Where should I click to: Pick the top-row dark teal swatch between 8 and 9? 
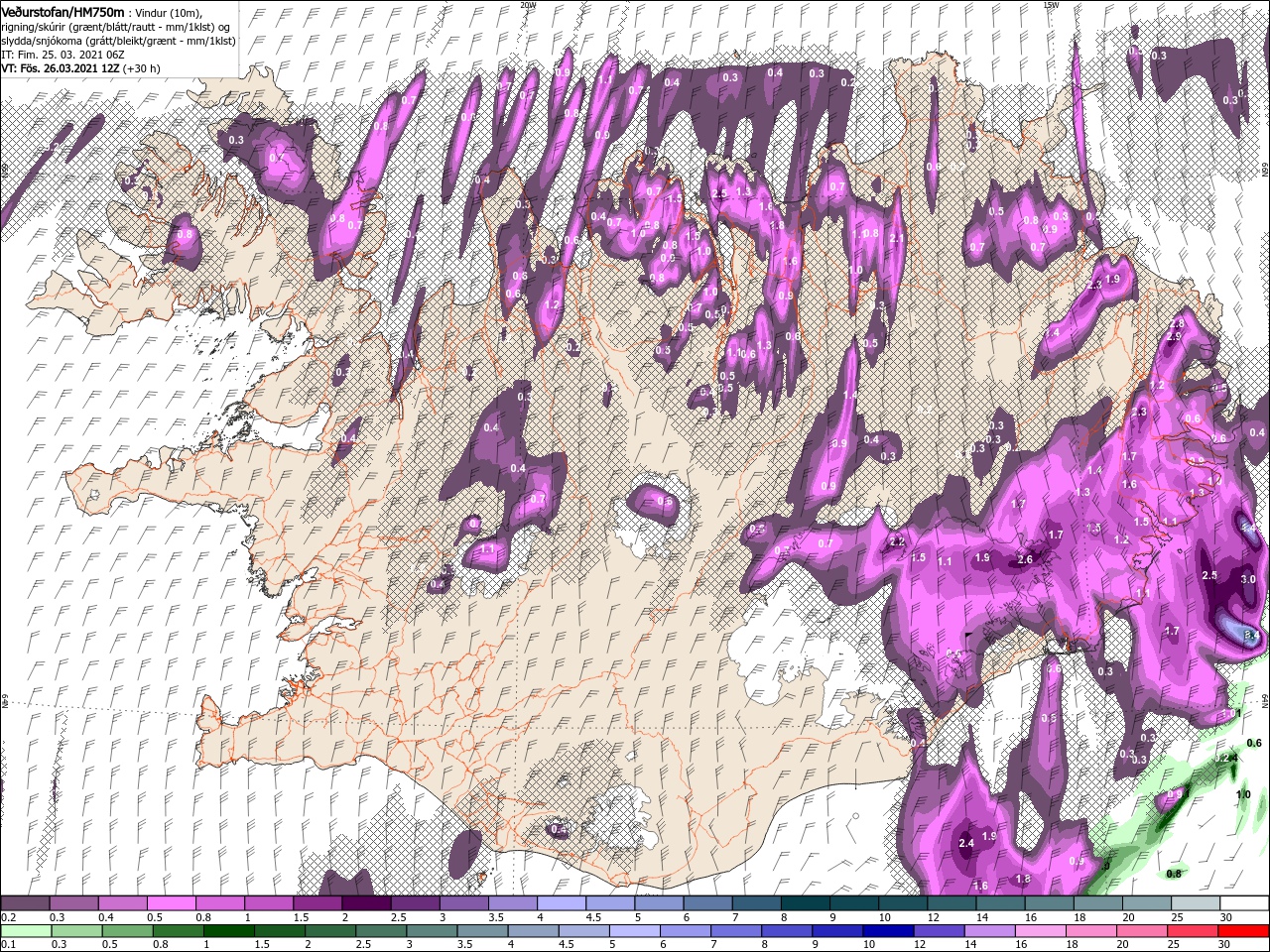(x=807, y=903)
